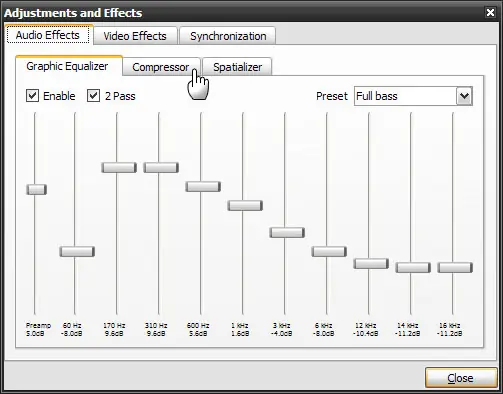The image size is (503, 394).
Task: Click the 1 kHz band slider handle
Action: [245, 205]
